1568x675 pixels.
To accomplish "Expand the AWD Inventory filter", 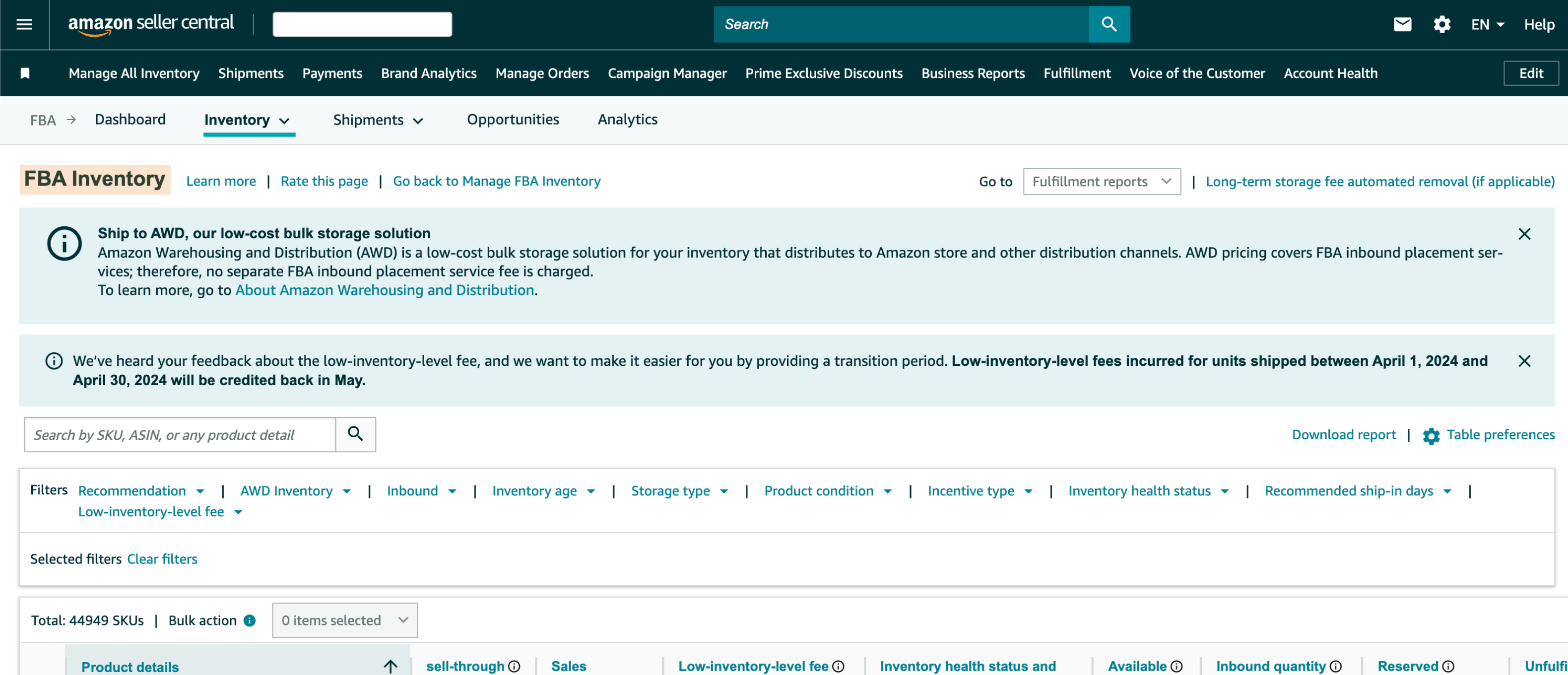I will pos(295,490).
